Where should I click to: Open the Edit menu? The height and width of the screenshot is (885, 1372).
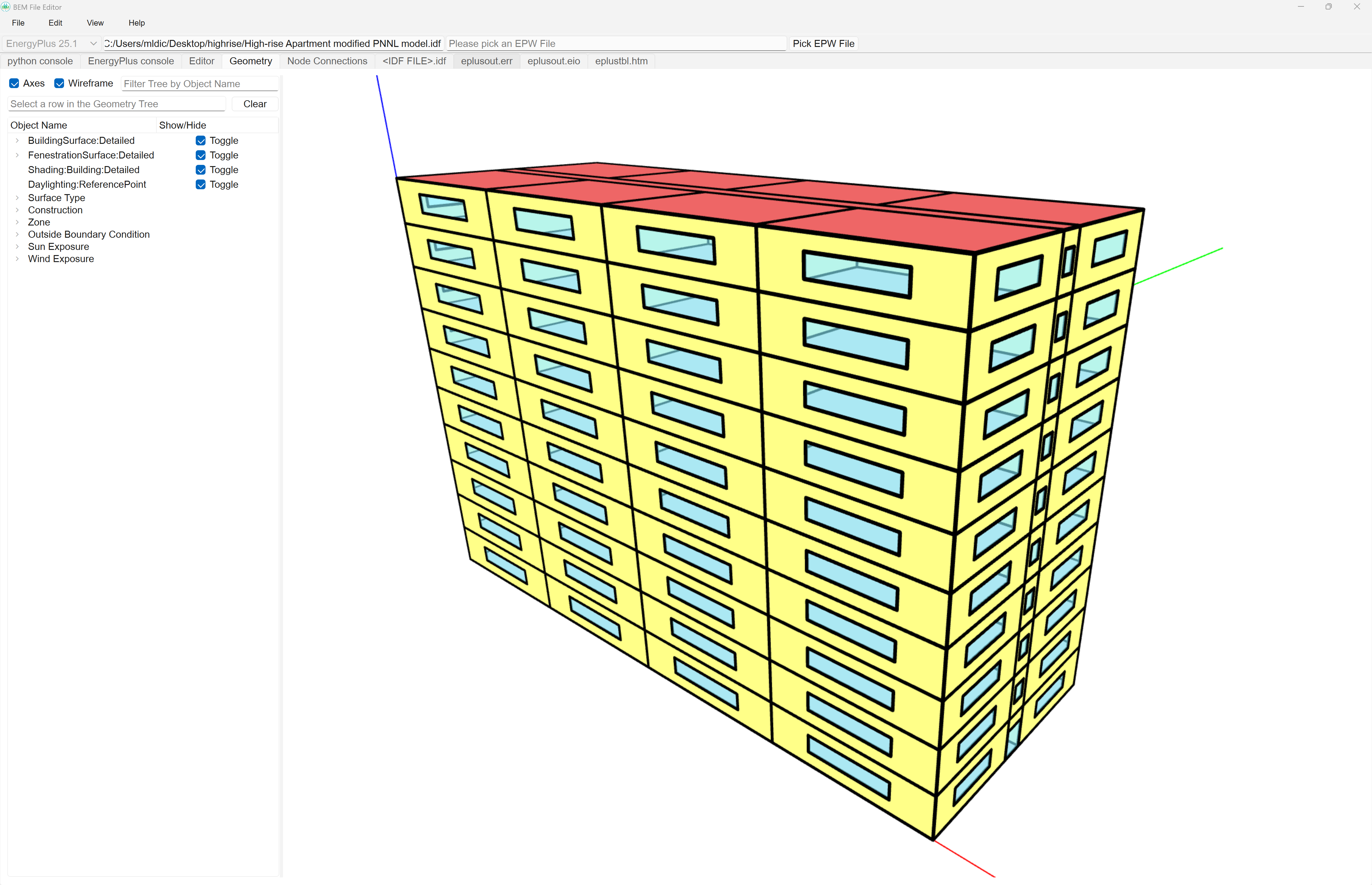pyautogui.click(x=55, y=23)
